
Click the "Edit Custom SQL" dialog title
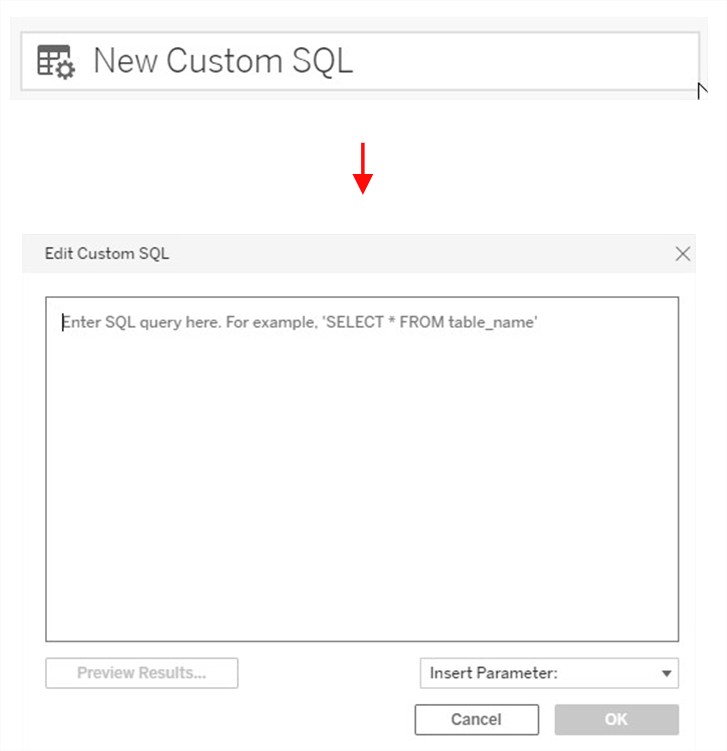(107, 254)
